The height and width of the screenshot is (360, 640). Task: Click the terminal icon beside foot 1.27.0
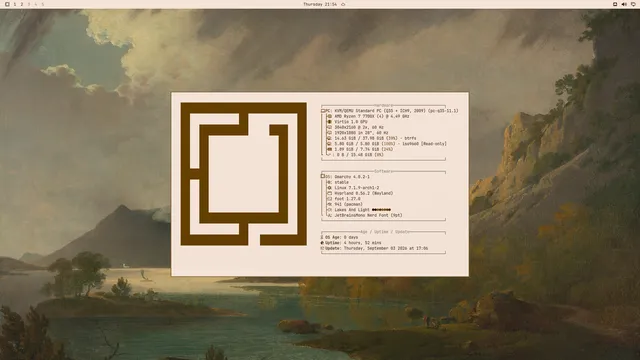[329, 199]
